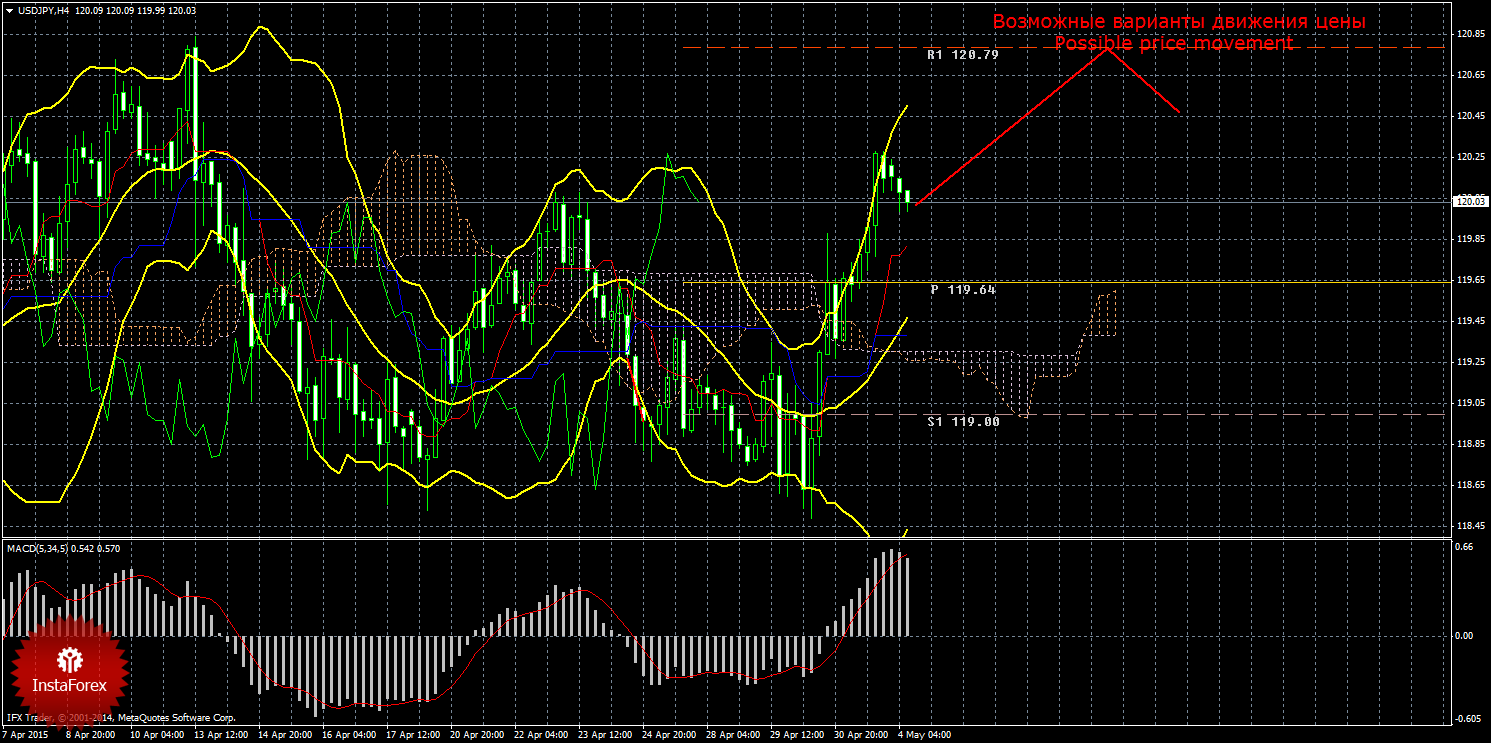Click the '23 Apr 12:00' time axis label
Image resolution: width=1491 pixels, height=743 pixels.
[605, 735]
